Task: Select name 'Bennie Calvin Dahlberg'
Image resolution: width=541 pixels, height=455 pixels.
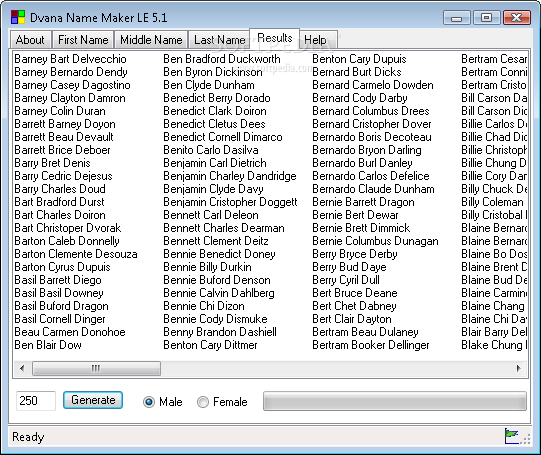Action: click(x=219, y=293)
